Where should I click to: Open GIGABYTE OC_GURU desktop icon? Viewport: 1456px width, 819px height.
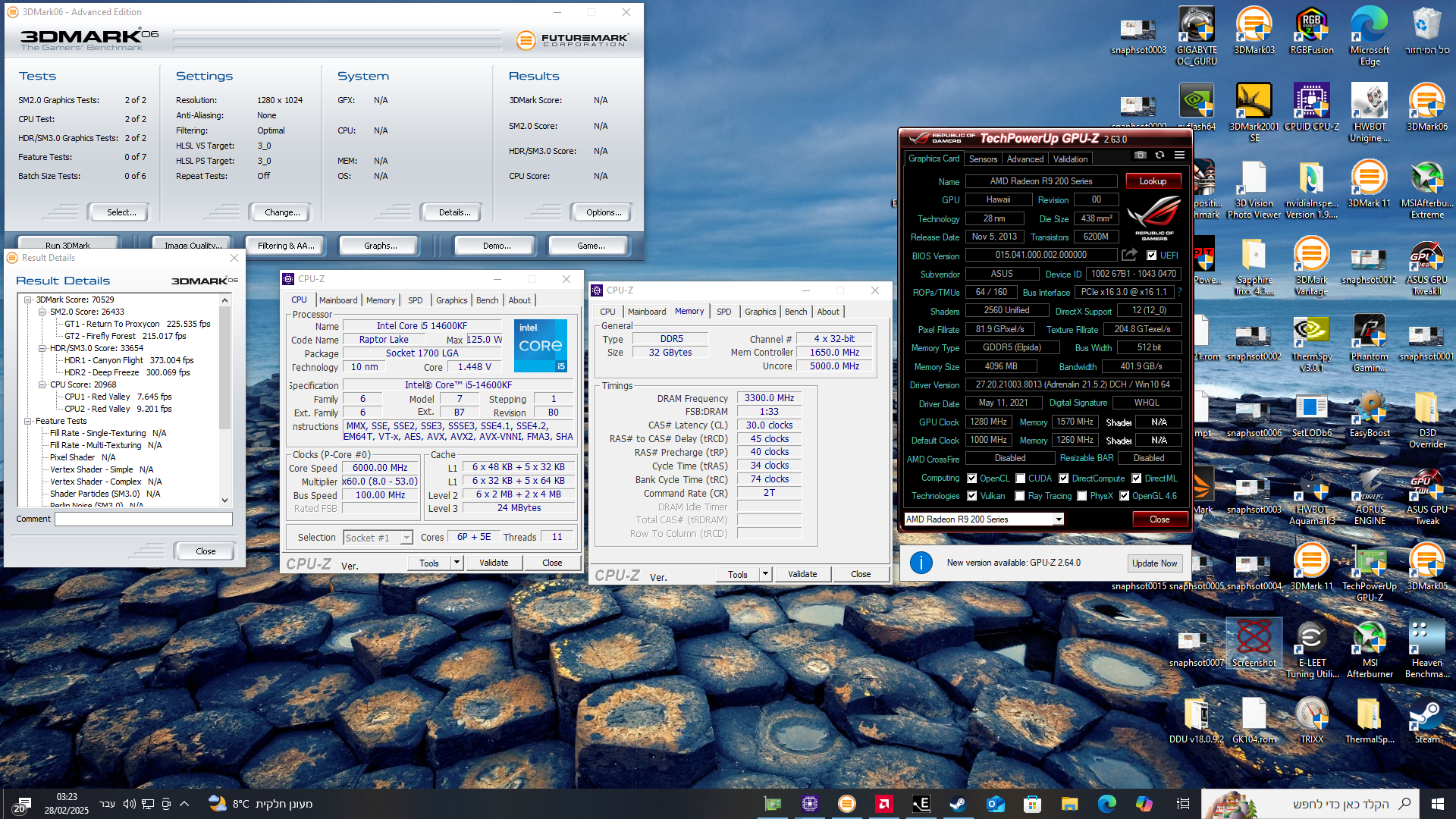coord(1197,35)
